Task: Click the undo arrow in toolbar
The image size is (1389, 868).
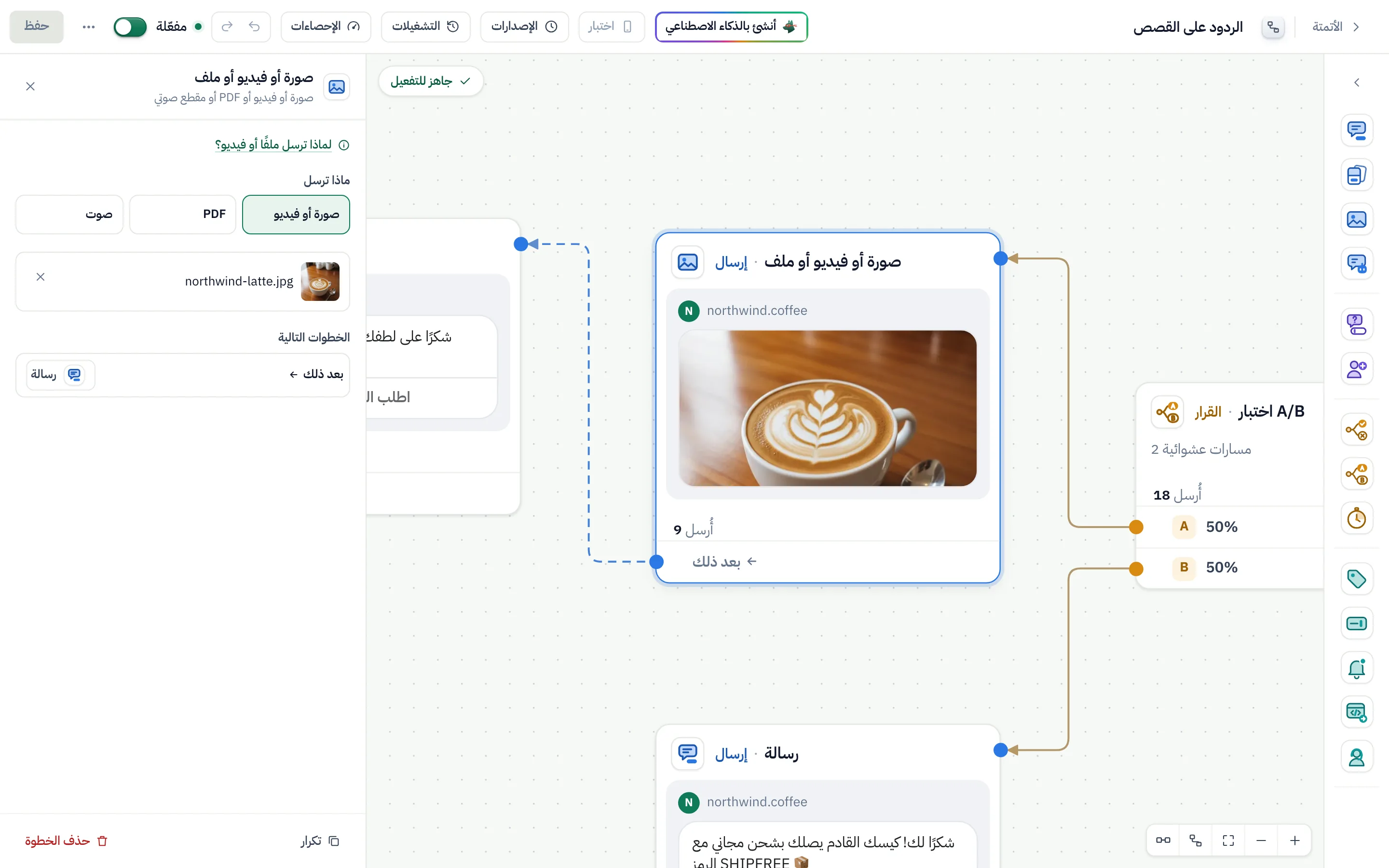Action: pyautogui.click(x=254, y=27)
